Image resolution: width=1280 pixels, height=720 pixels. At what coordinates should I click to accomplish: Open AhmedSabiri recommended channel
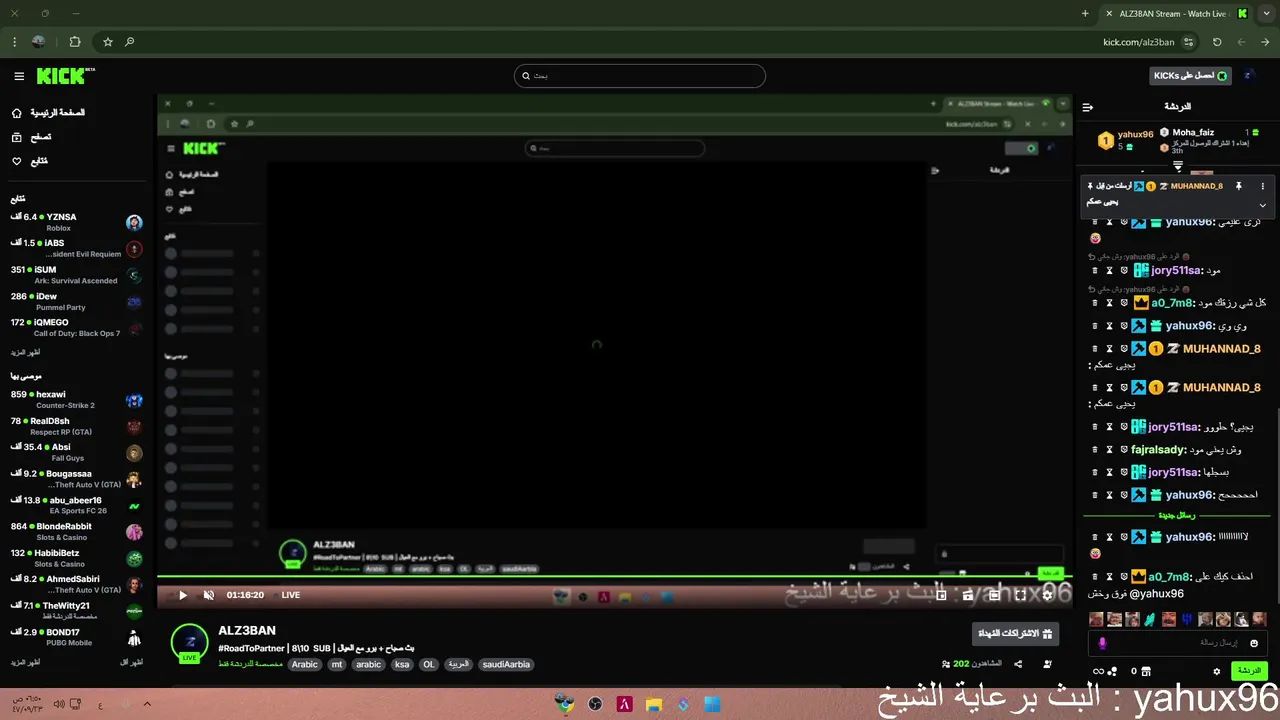76,584
